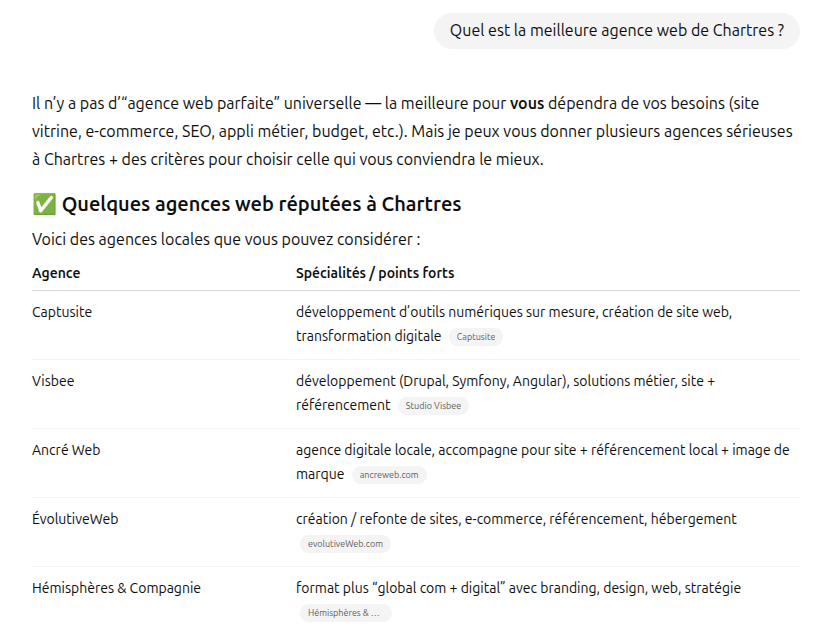Screen dimensions: 825x633
Task: Click the global com + digital description text
Action: [x=518, y=588]
